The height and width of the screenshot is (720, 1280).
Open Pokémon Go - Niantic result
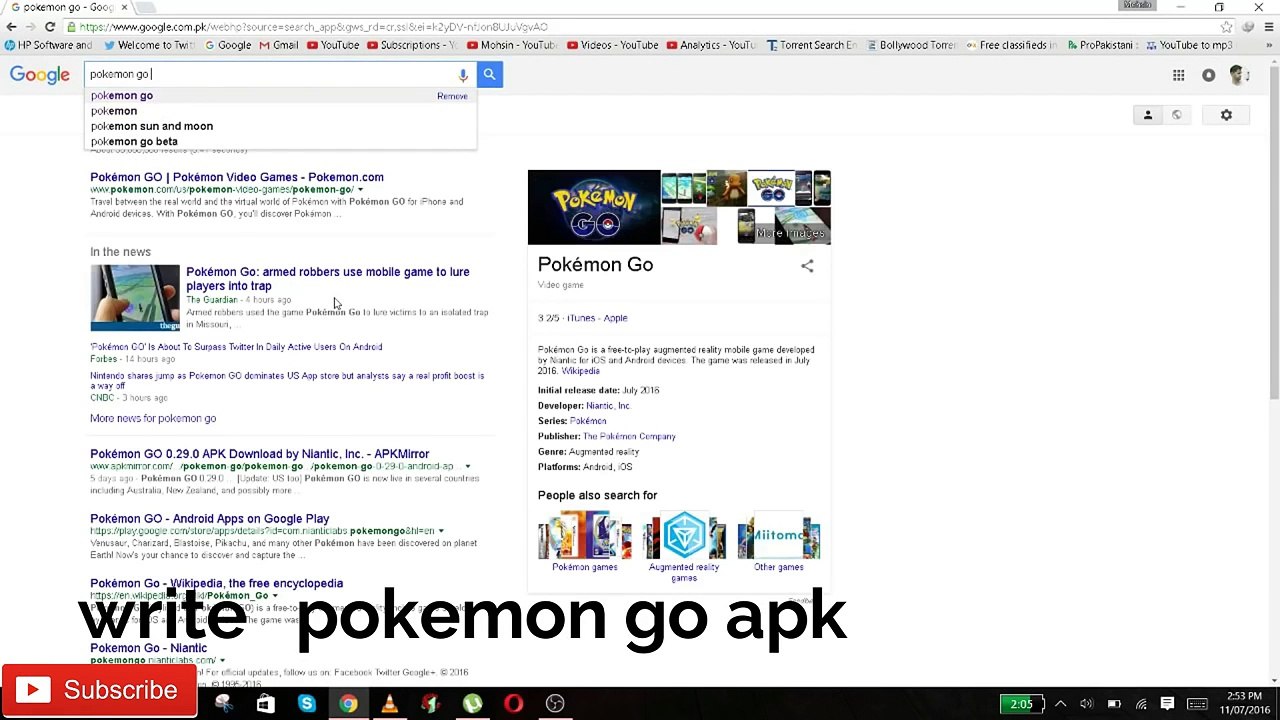(x=149, y=648)
